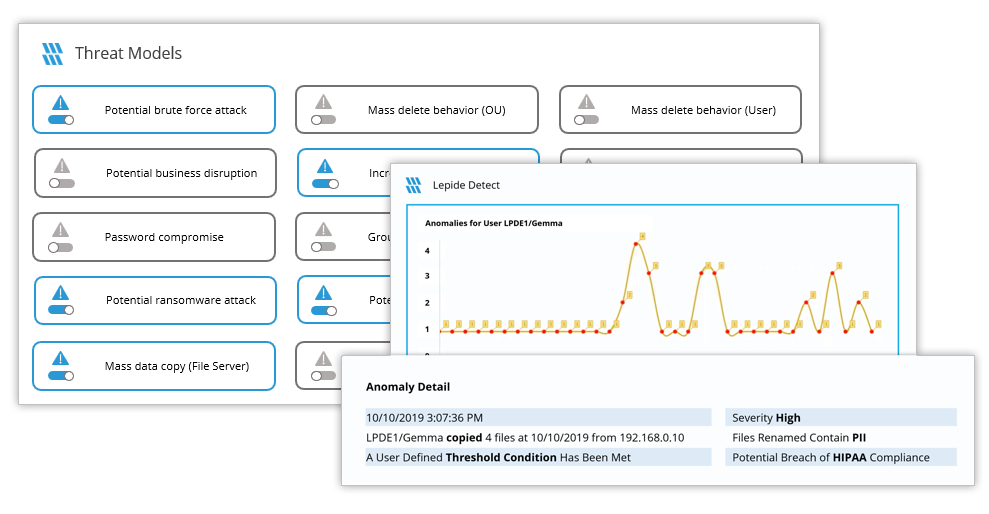Click the Mass delete behavior (OU) warning icon

323,102
